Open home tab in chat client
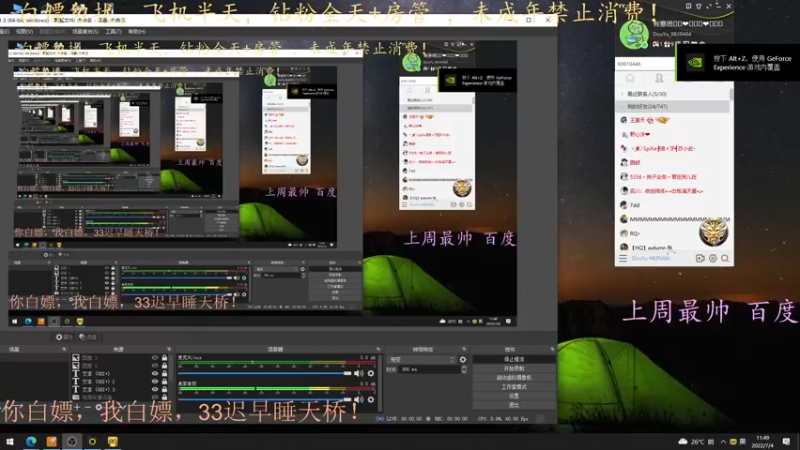 [630, 78]
